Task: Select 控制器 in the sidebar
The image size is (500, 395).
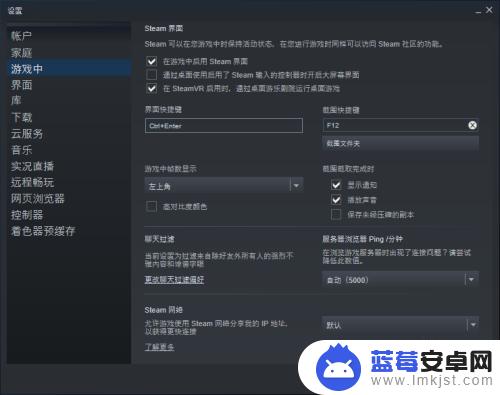Action: 27,215
